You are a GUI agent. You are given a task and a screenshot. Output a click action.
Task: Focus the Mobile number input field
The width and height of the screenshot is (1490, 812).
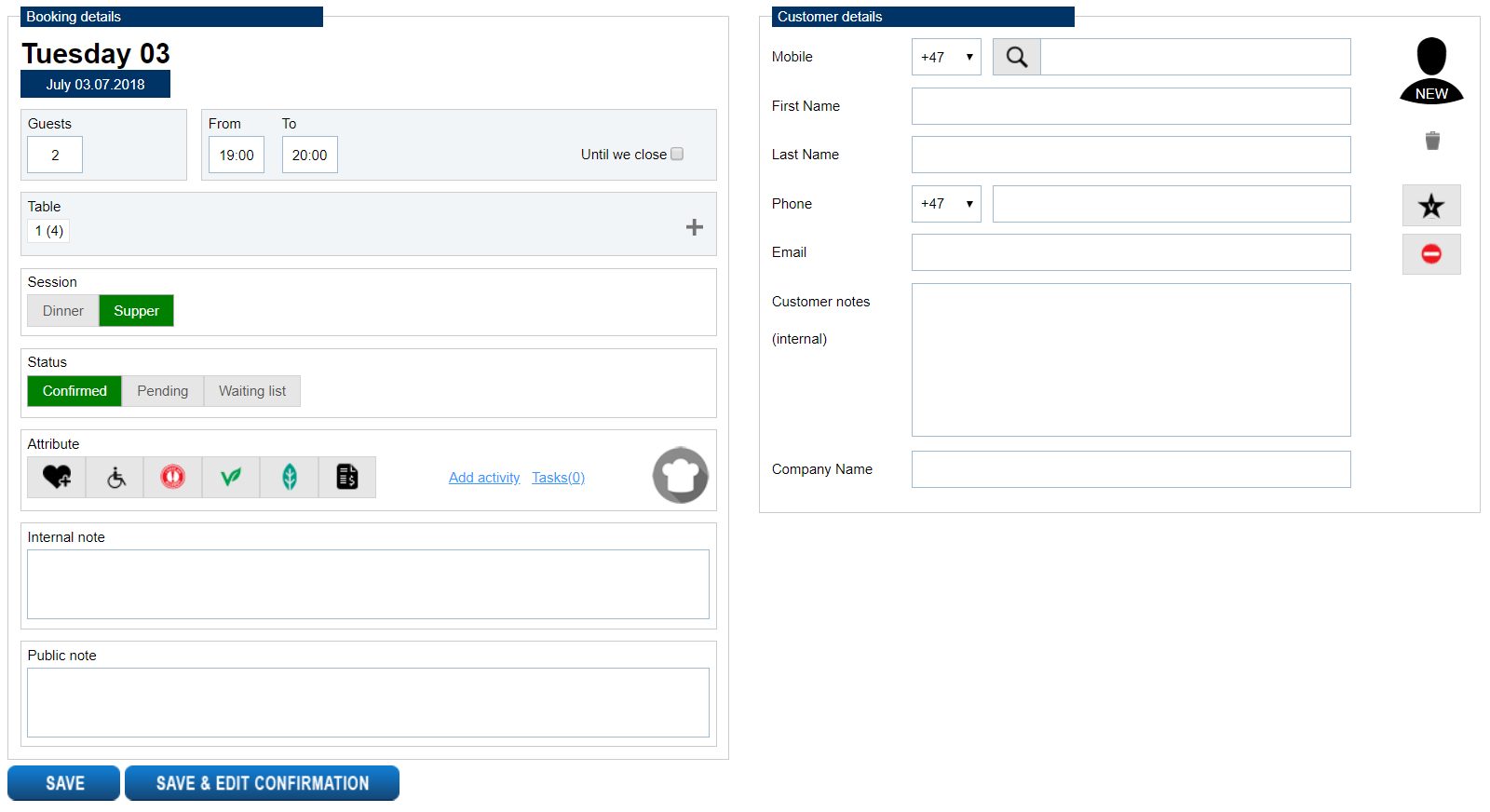click(x=1195, y=57)
